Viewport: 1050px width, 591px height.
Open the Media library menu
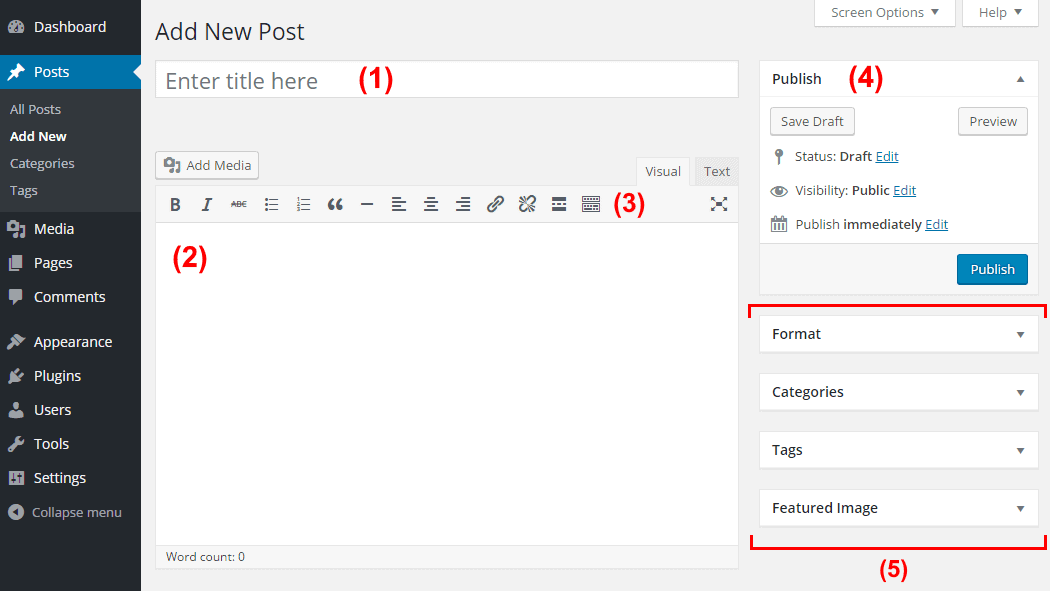click(70, 229)
